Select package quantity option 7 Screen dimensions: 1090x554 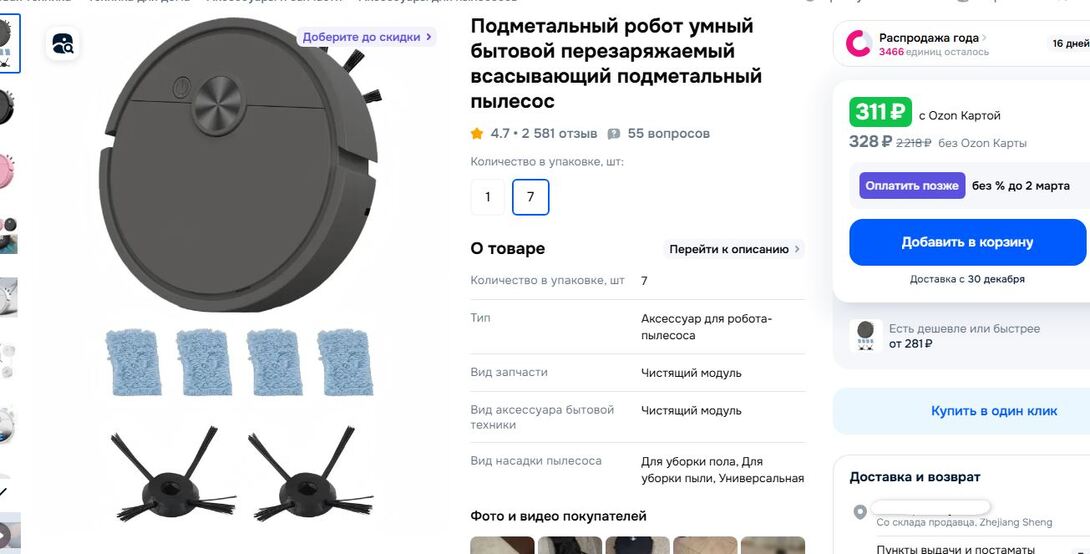coord(530,197)
